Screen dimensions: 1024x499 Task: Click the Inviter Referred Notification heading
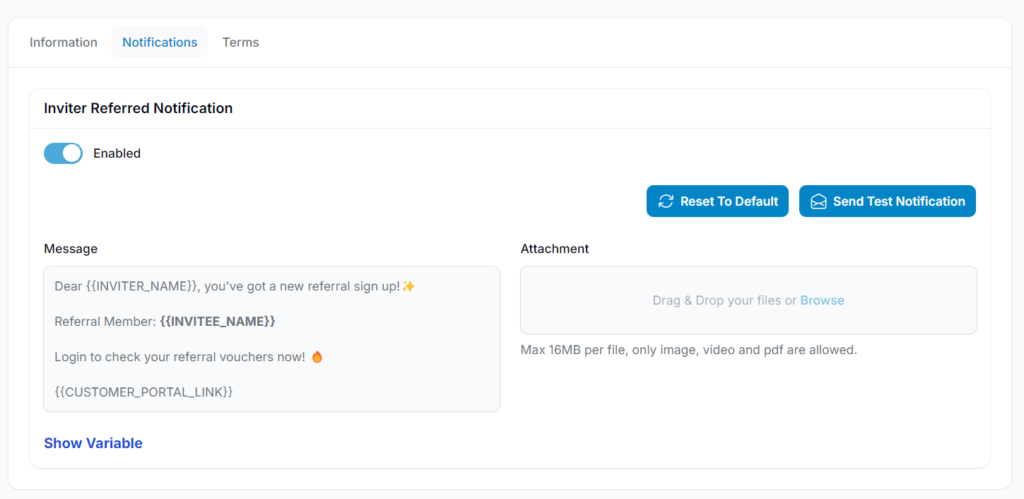click(138, 108)
